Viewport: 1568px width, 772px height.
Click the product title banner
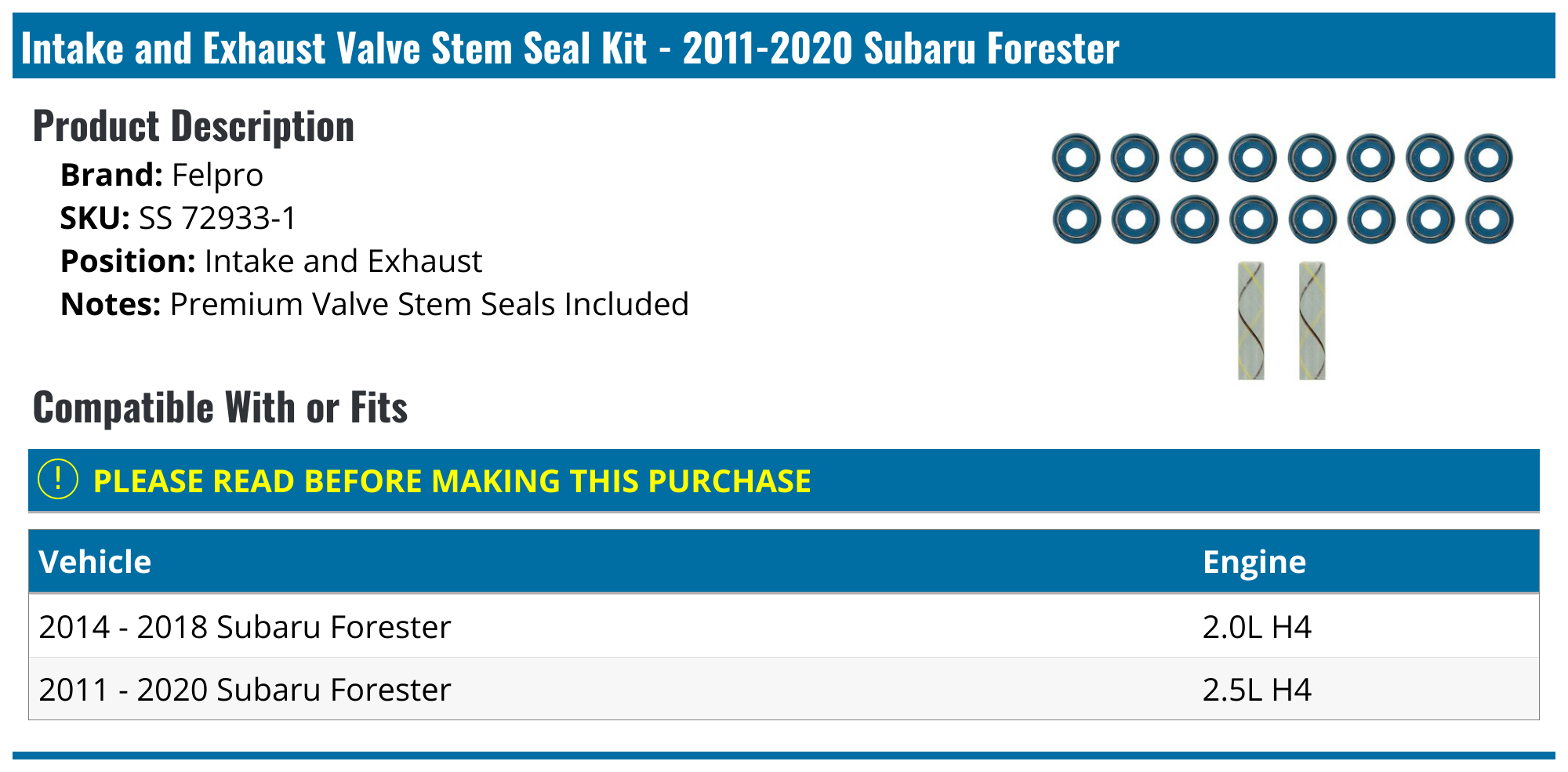570,48
